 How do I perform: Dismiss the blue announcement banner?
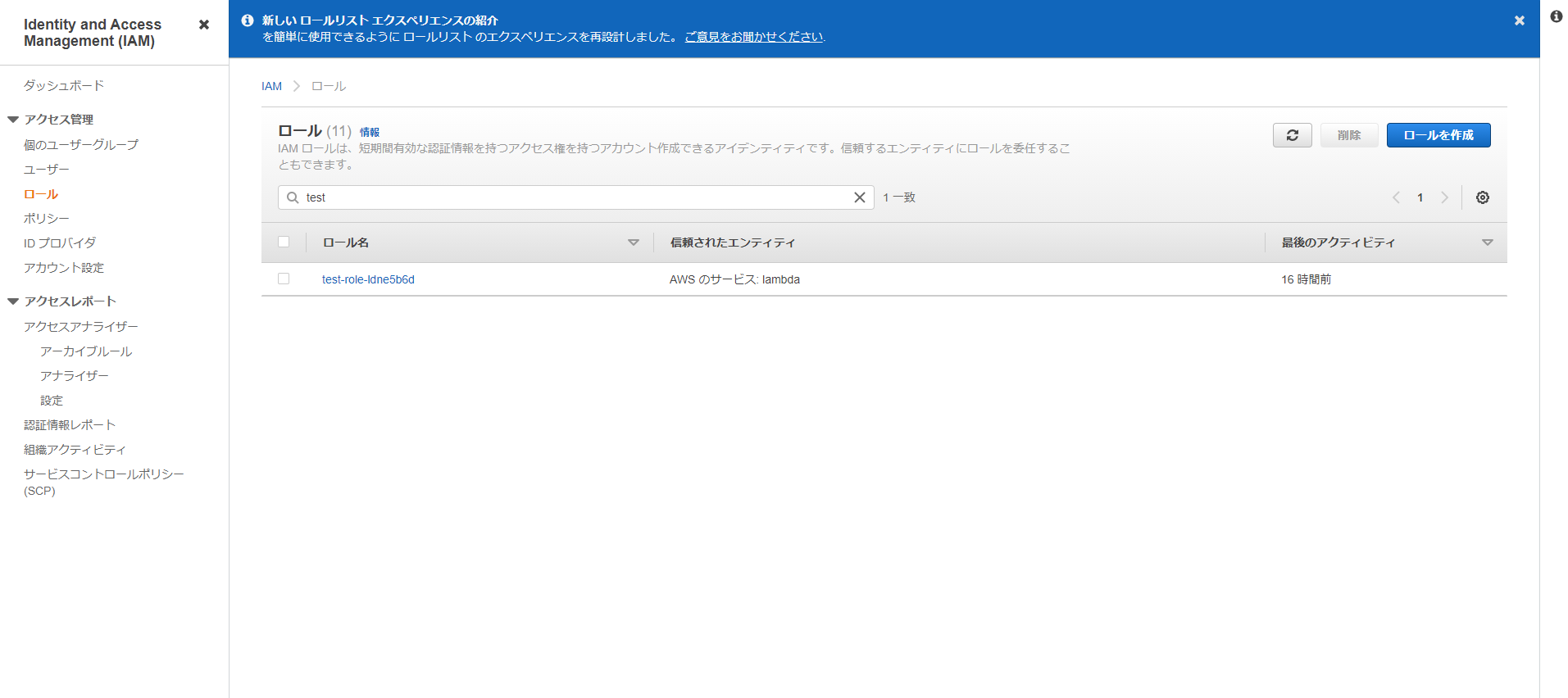(1519, 20)
